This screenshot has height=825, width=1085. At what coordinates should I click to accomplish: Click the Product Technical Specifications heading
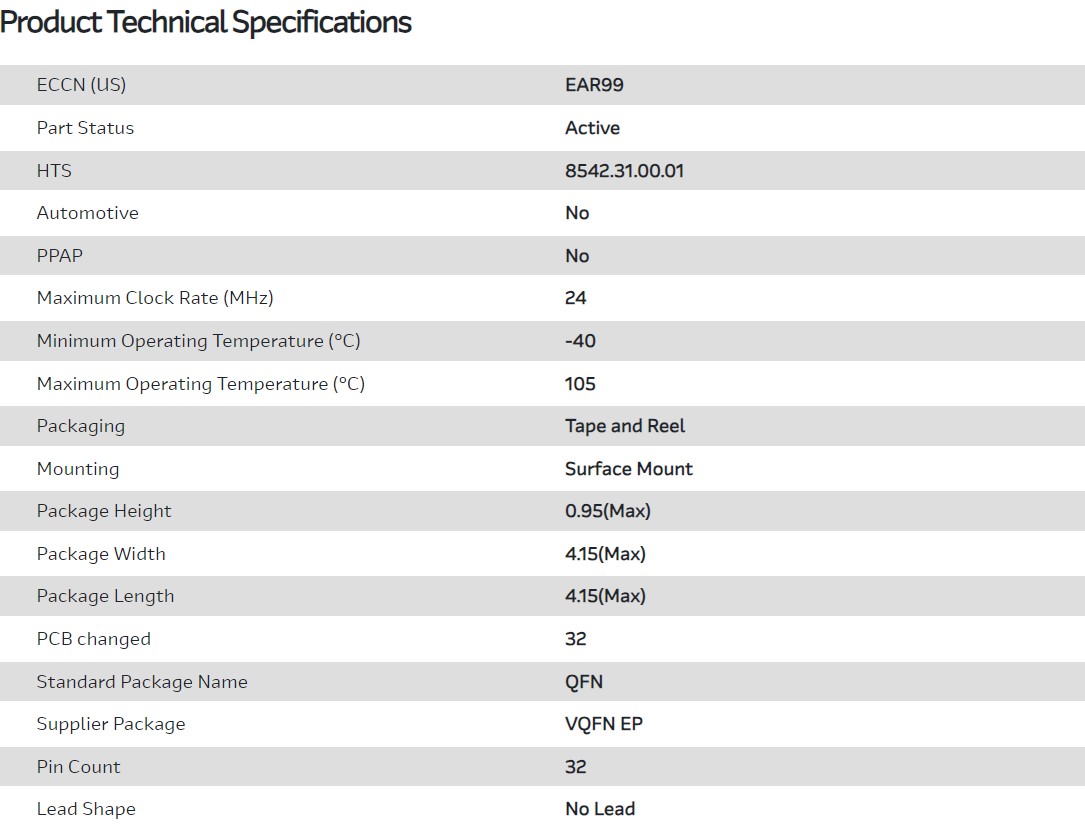206,22
